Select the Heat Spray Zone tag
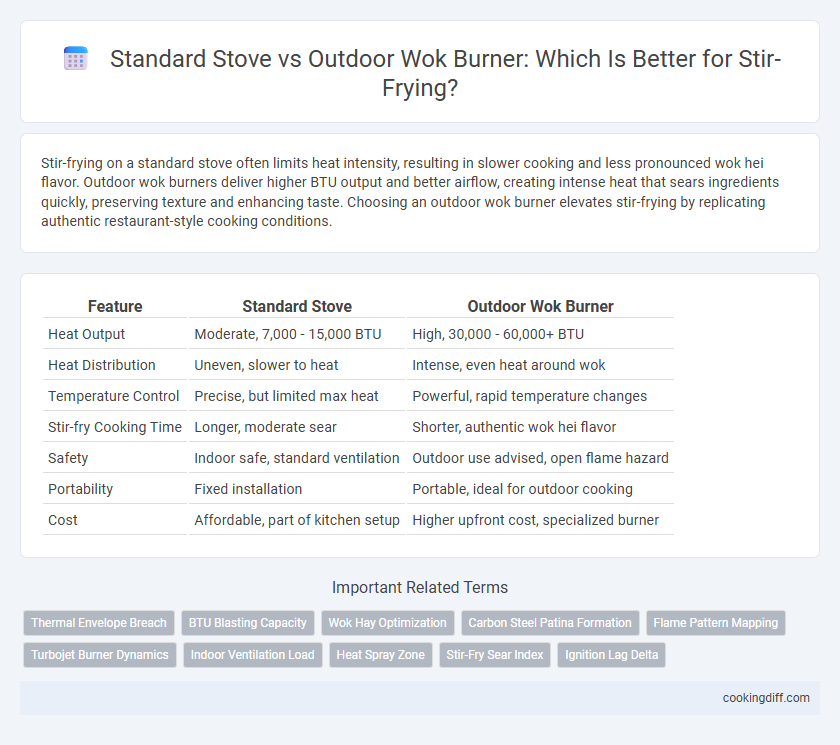 pos(380,655)
